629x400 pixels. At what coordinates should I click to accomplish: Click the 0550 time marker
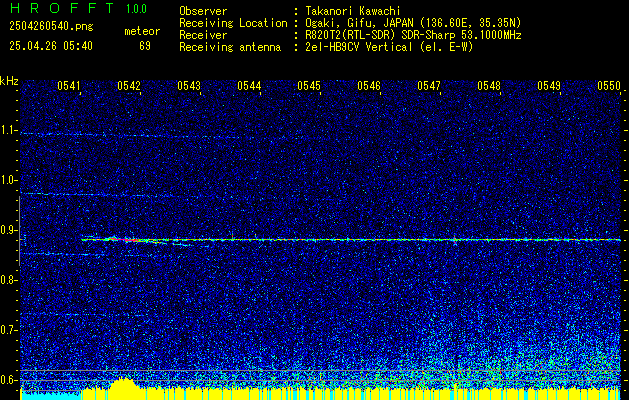[x=609, y=85]
